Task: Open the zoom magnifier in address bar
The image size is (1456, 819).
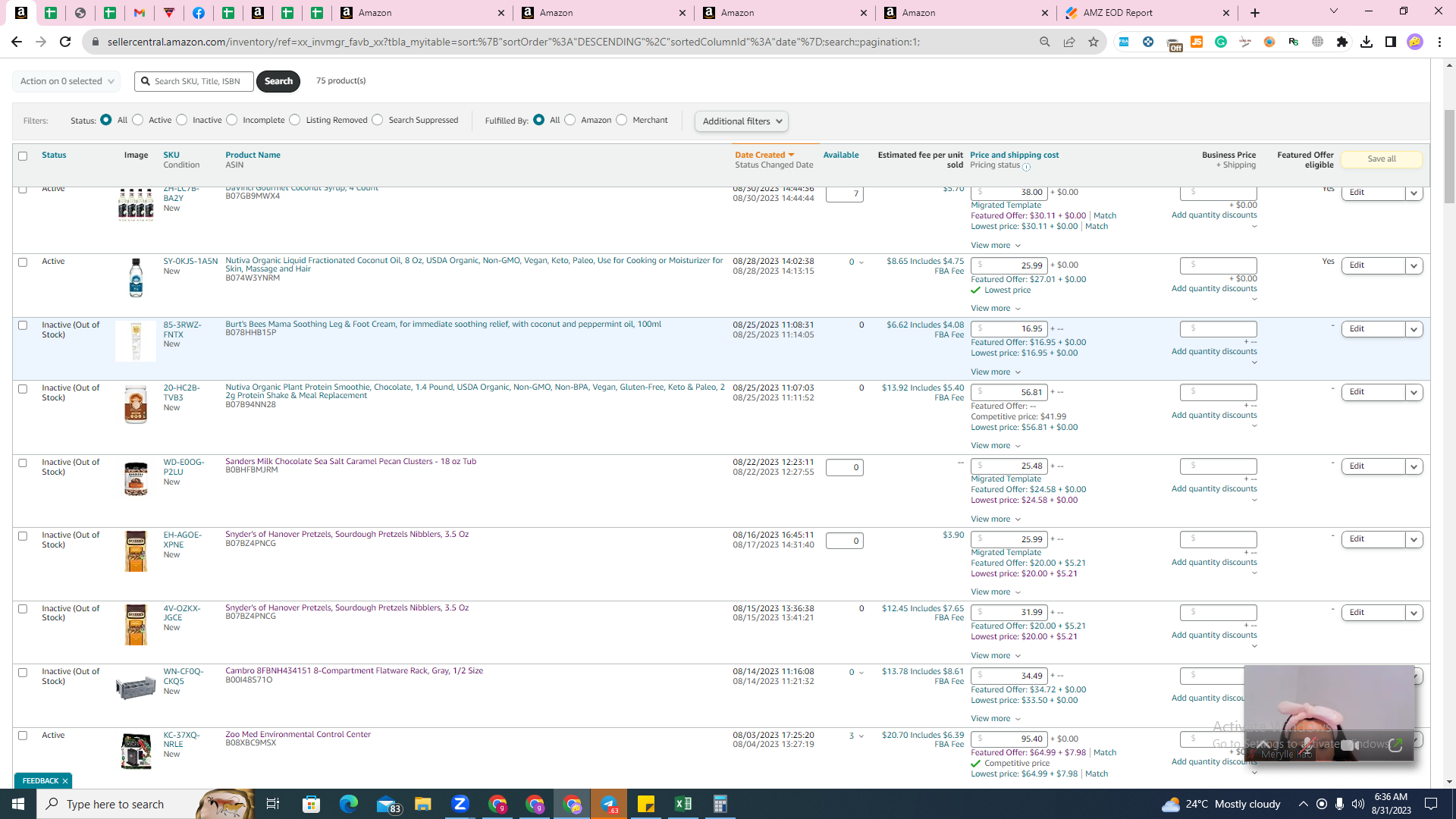Action: click(1045, 42)
